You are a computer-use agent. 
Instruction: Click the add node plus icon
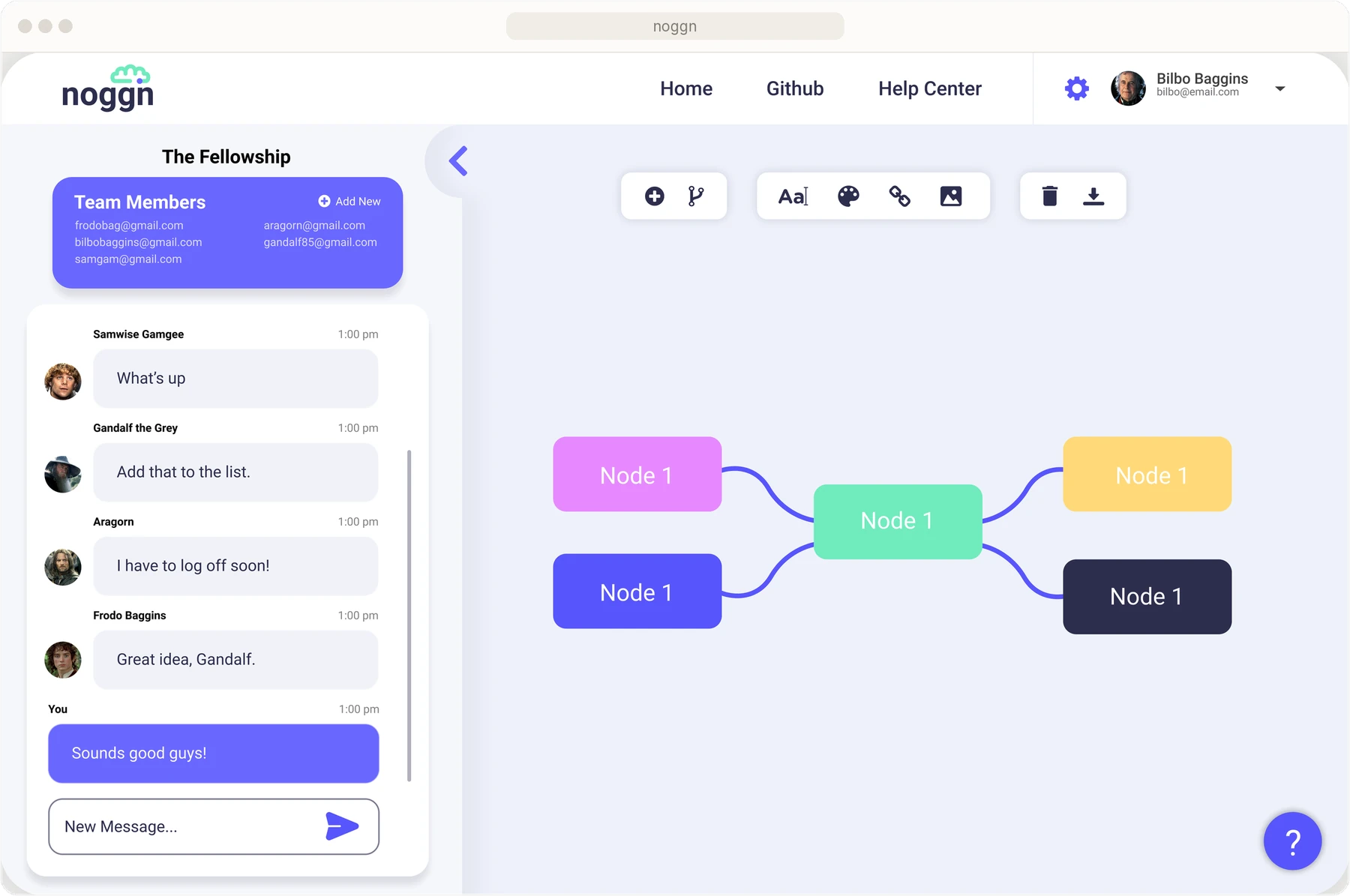654,196
